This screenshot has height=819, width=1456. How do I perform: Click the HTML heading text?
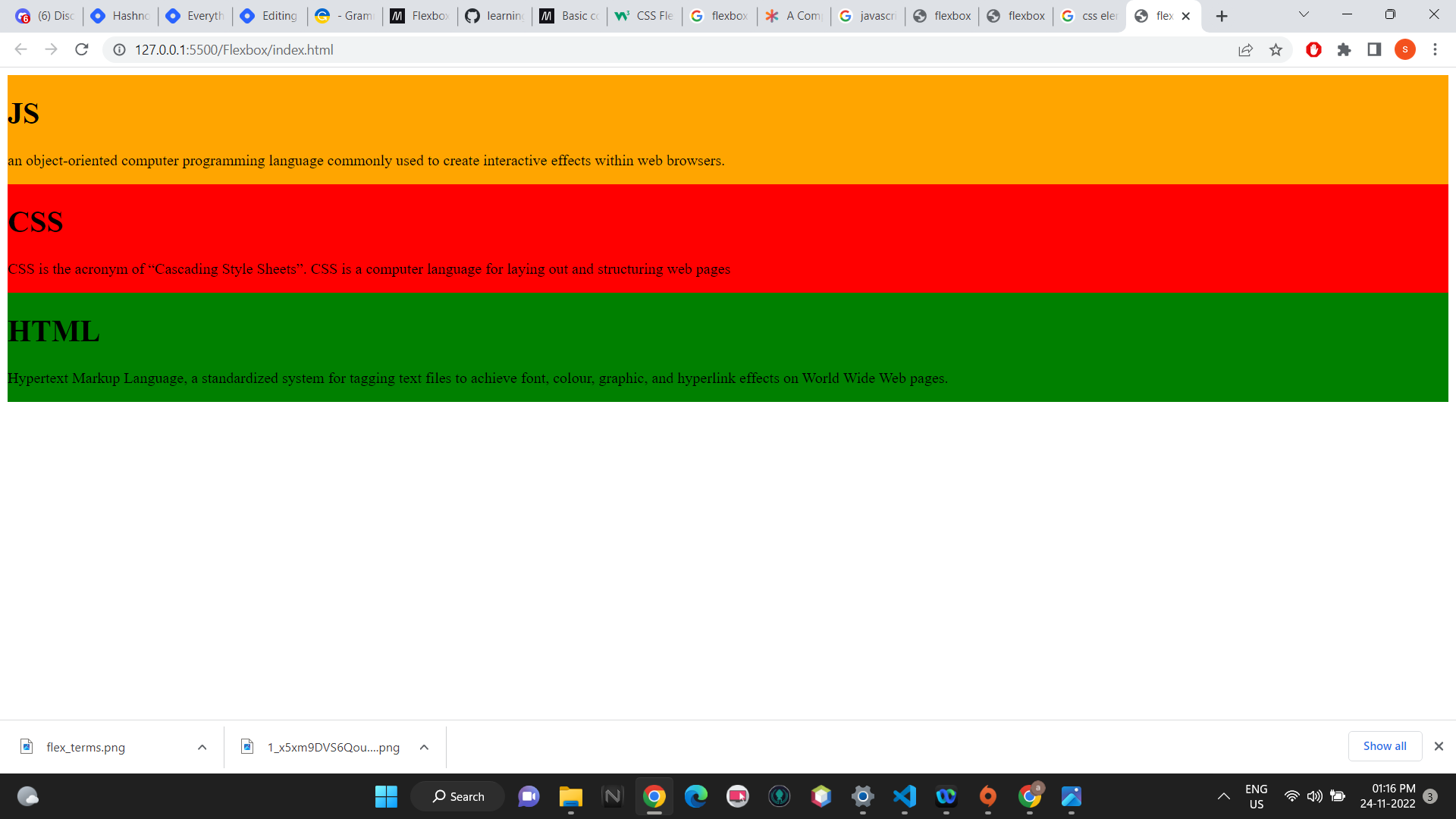click(x=54, y=331)
